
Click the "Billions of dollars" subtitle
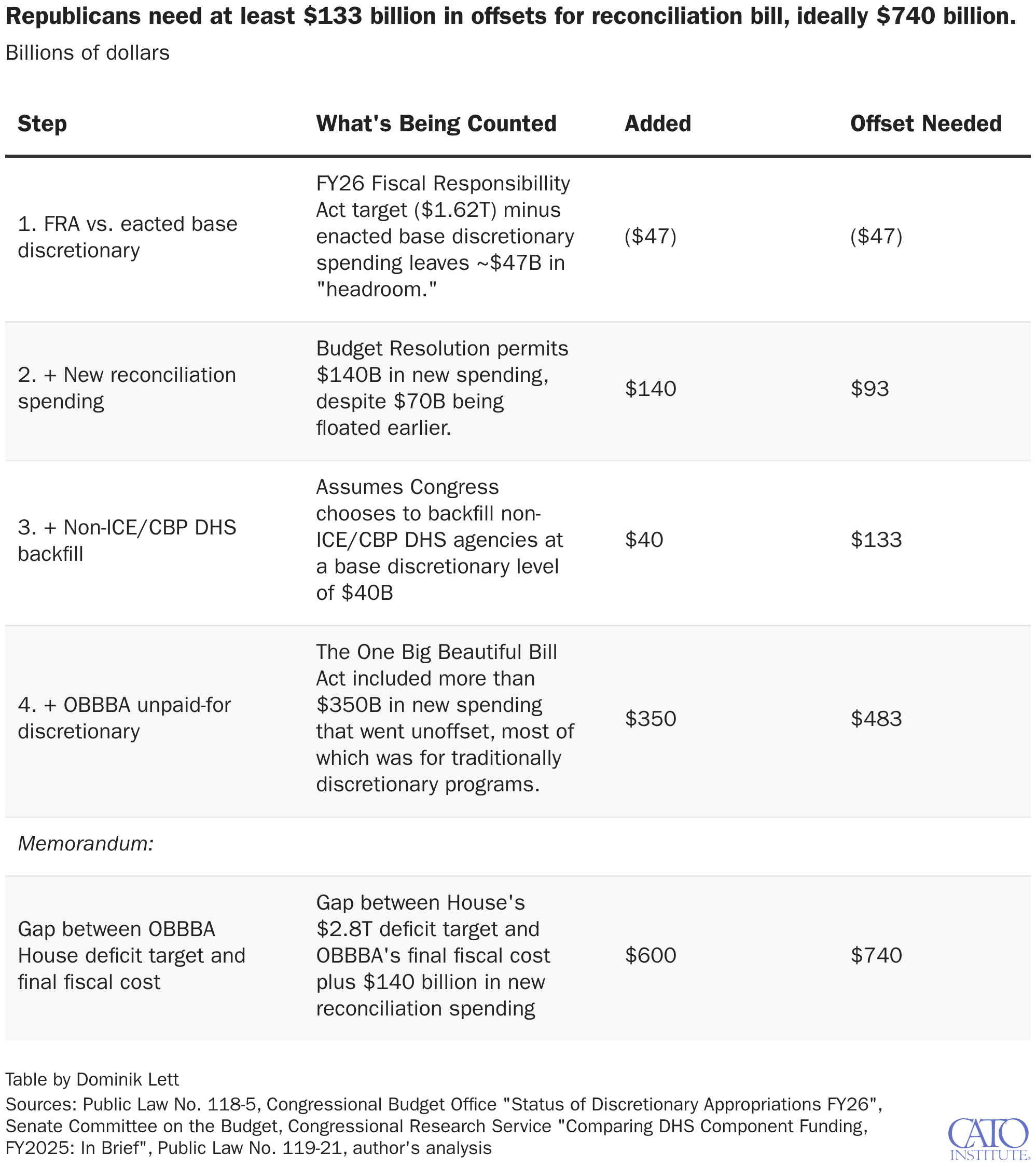87,52
